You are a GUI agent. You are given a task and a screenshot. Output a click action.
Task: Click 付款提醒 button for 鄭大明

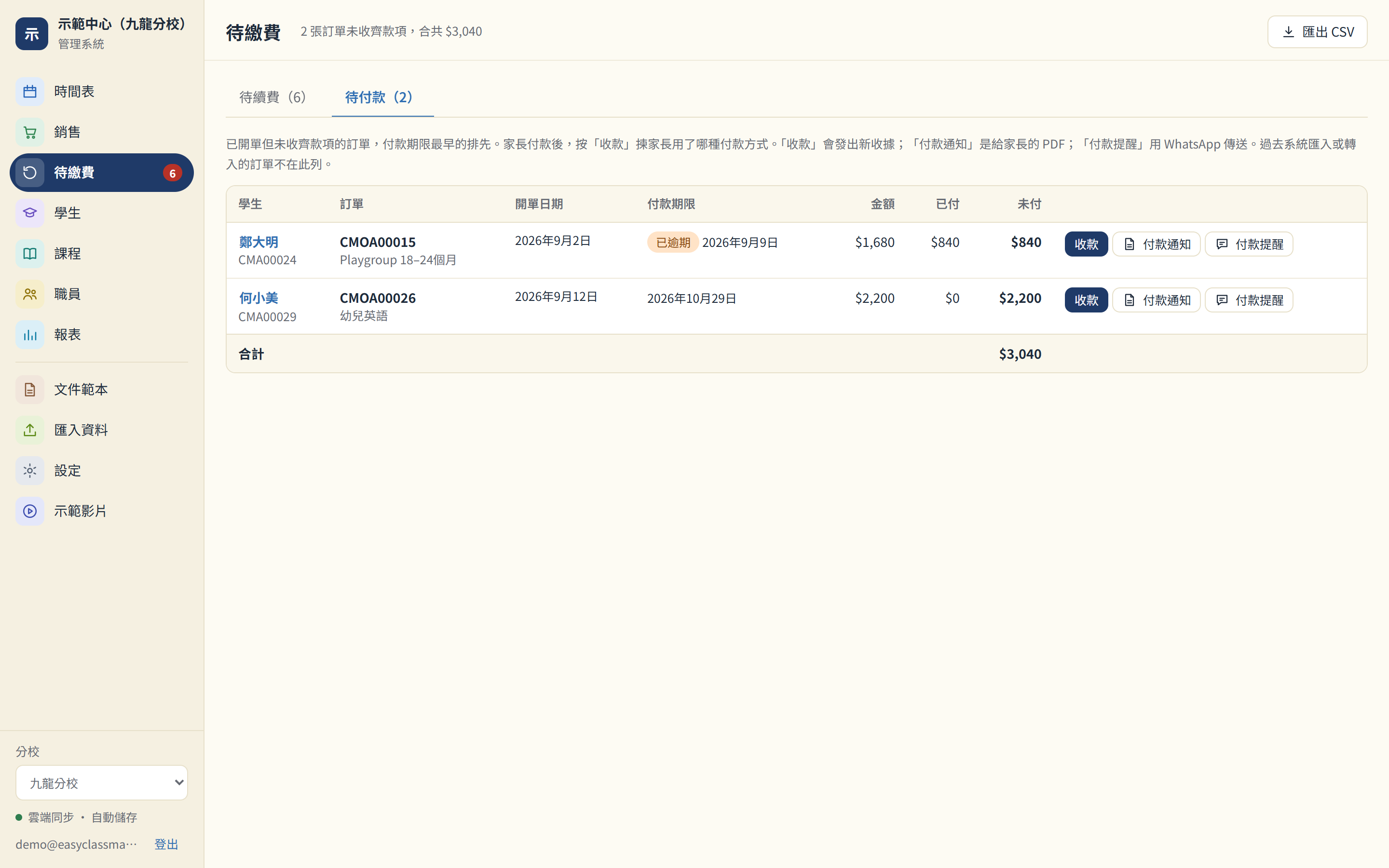pyautogui.click(x=1248, y=244)
